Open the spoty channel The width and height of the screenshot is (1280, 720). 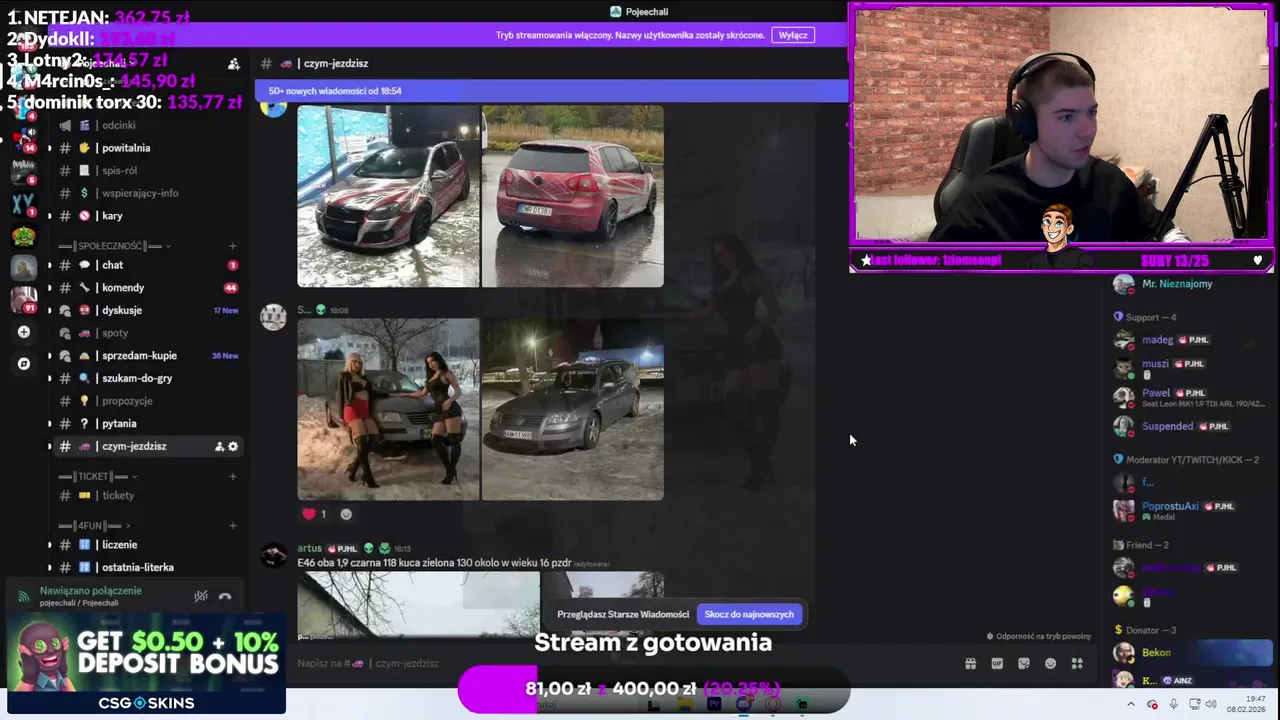point(148,333)
